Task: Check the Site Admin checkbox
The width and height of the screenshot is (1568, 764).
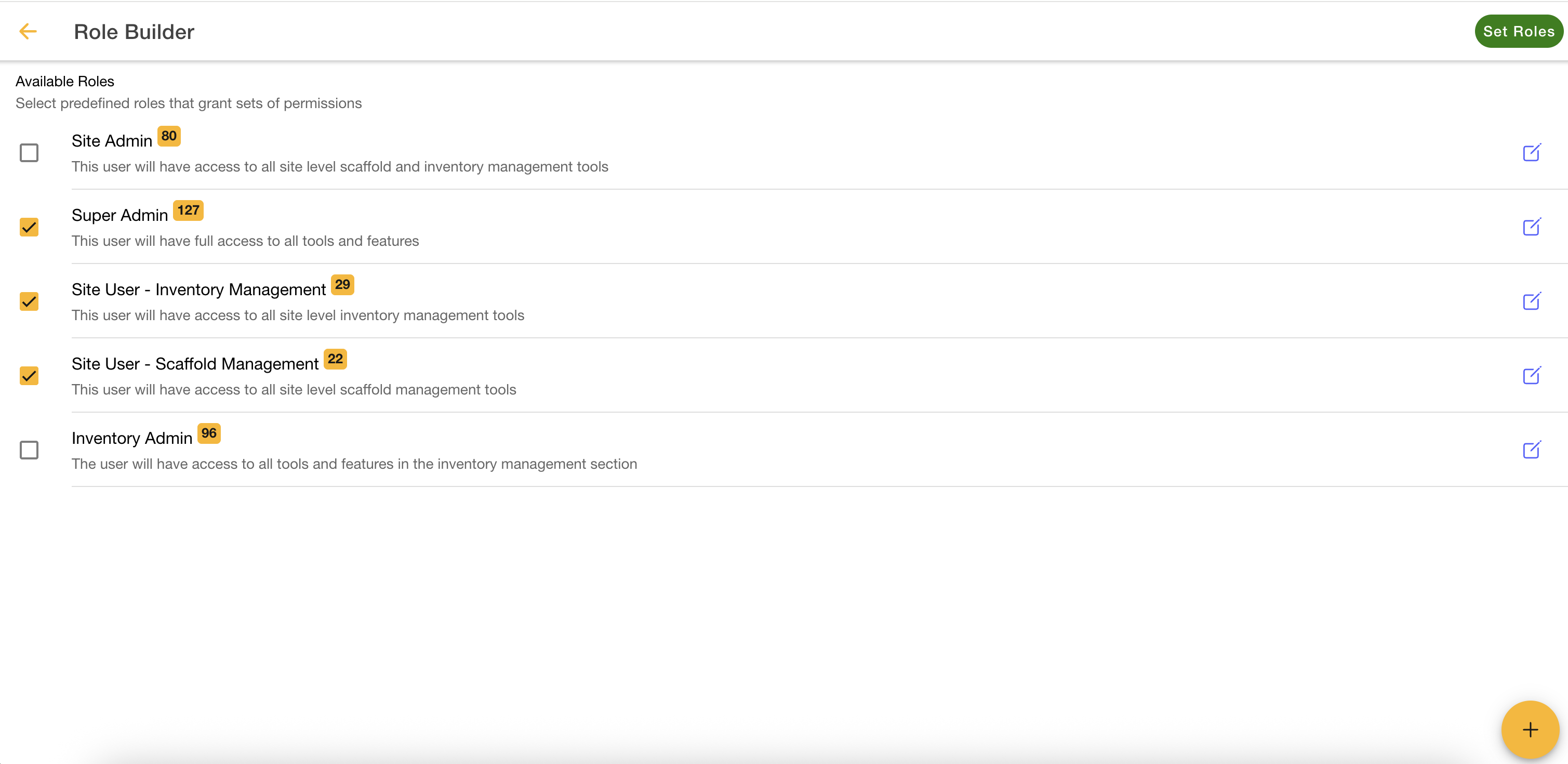Action: 29,152
